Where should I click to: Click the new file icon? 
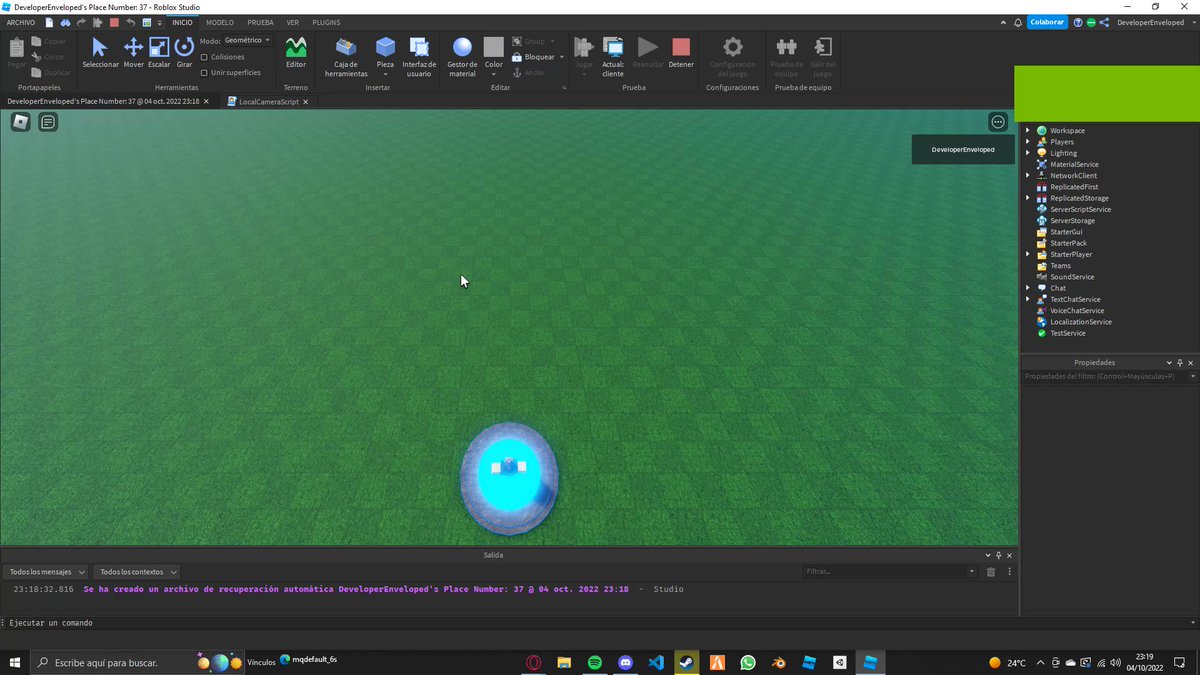coord(49,22)
